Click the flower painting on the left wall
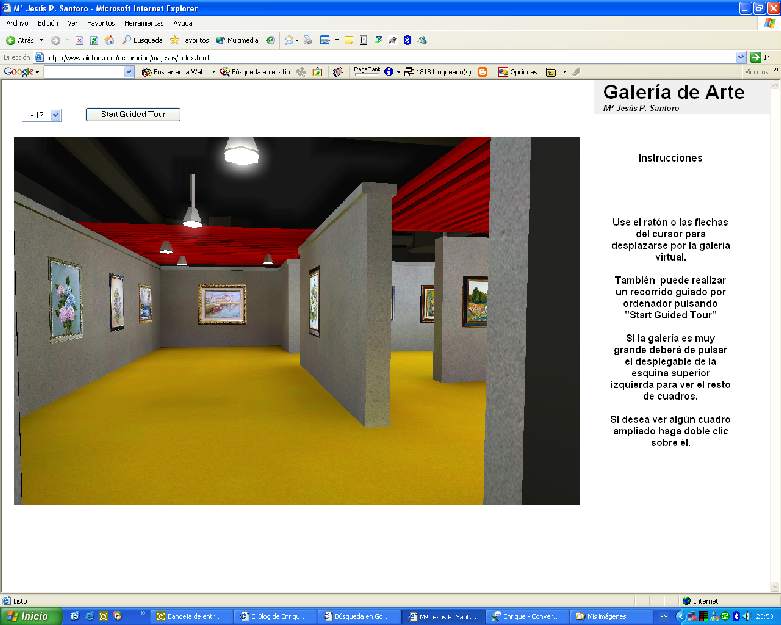 pyautogui.click(x=65, y=297)
